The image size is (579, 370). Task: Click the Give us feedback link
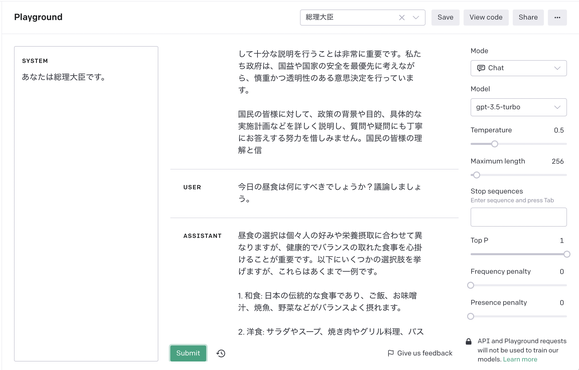click(x=420, y=353)
